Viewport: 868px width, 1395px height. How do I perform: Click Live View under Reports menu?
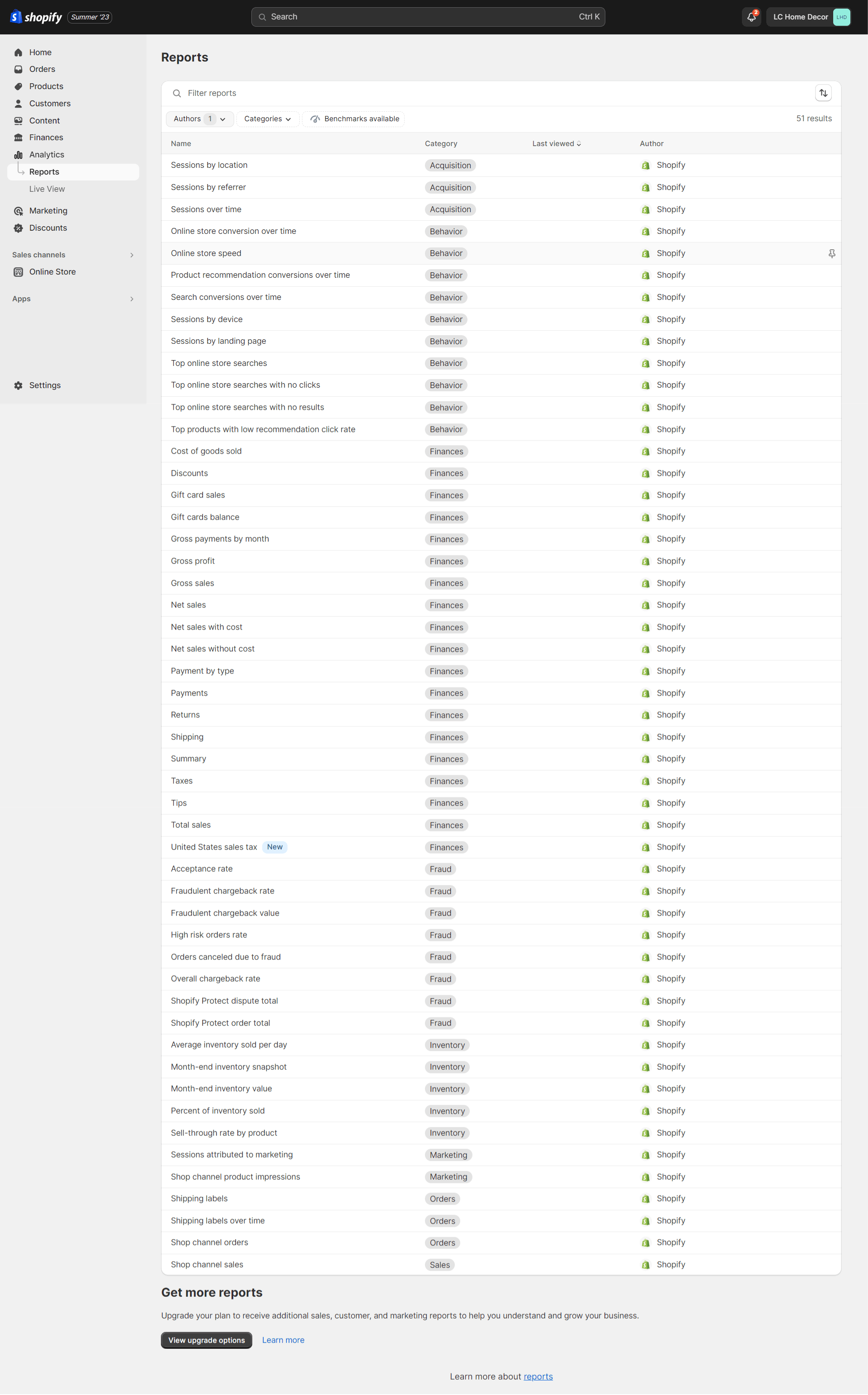click(47, 188)
